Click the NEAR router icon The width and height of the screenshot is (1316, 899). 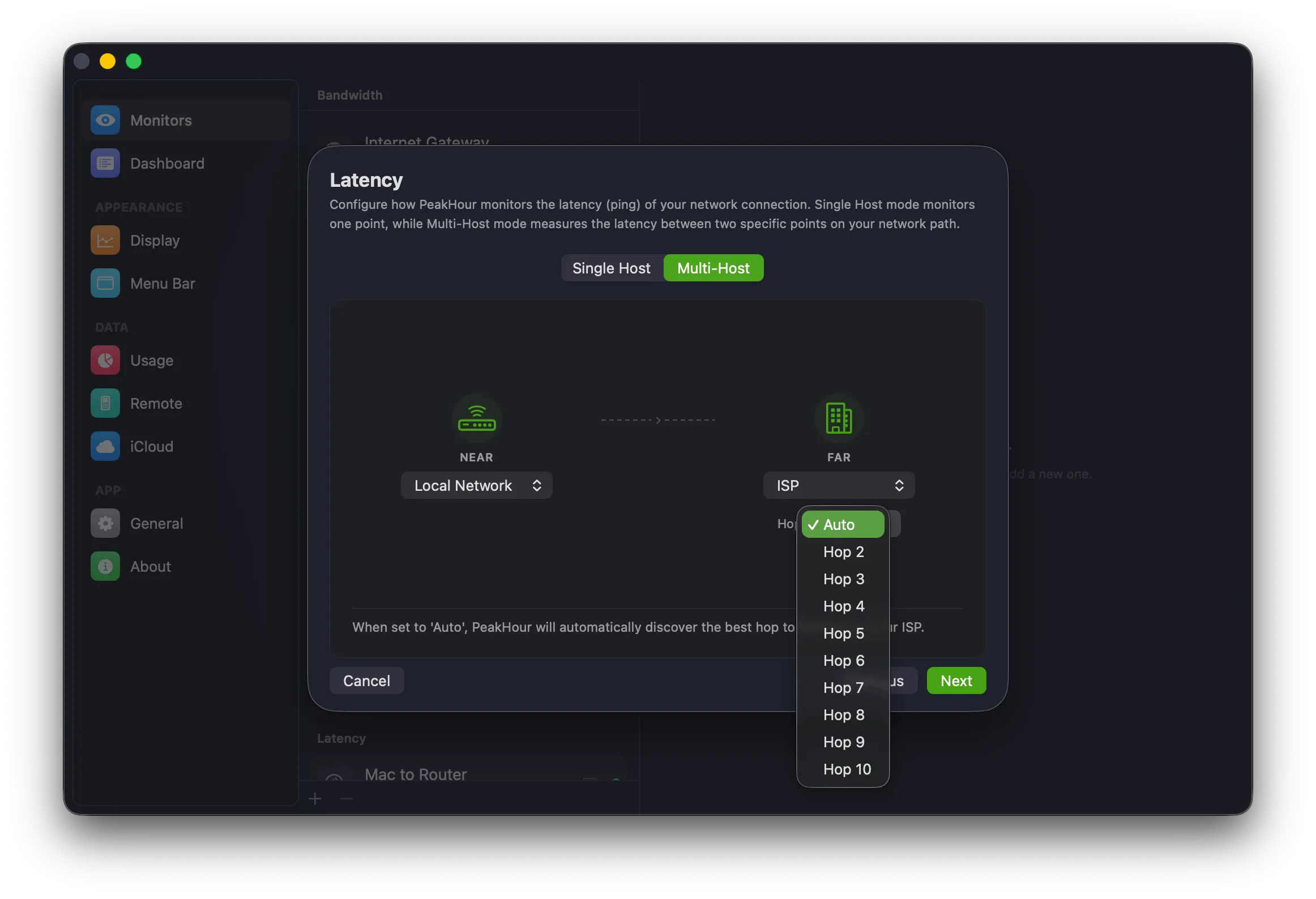point(476,419)
